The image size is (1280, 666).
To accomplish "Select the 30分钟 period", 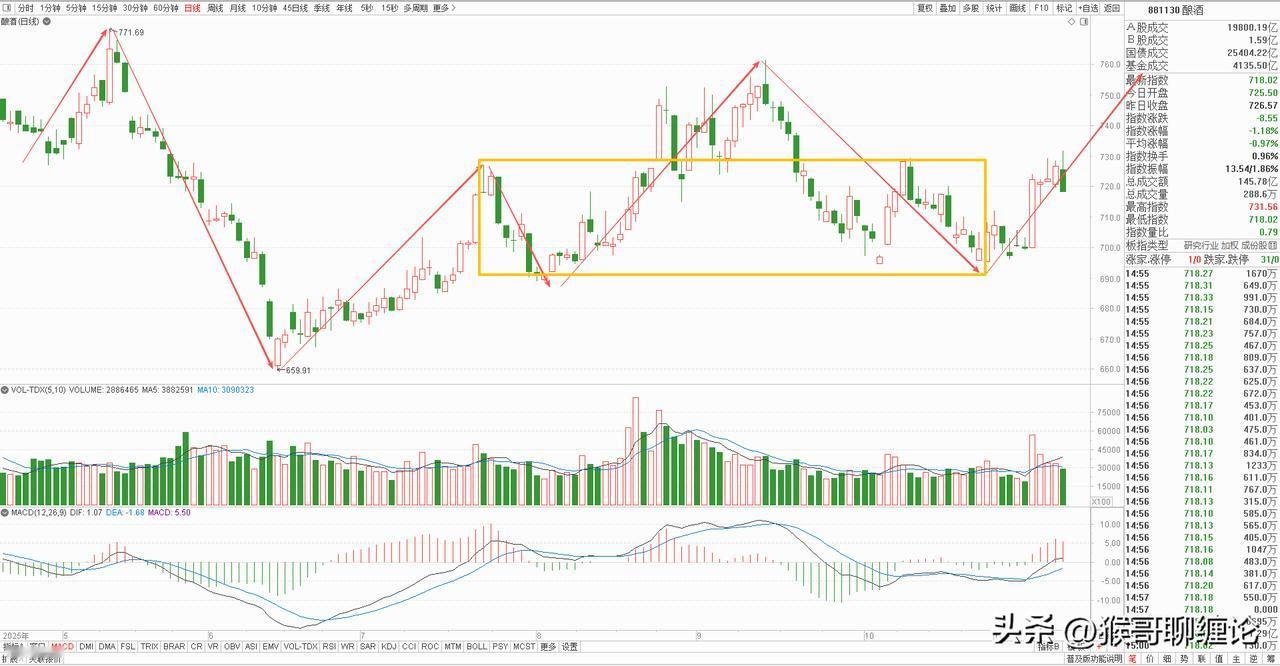I will pyautogui.click(x=135, y=8).
